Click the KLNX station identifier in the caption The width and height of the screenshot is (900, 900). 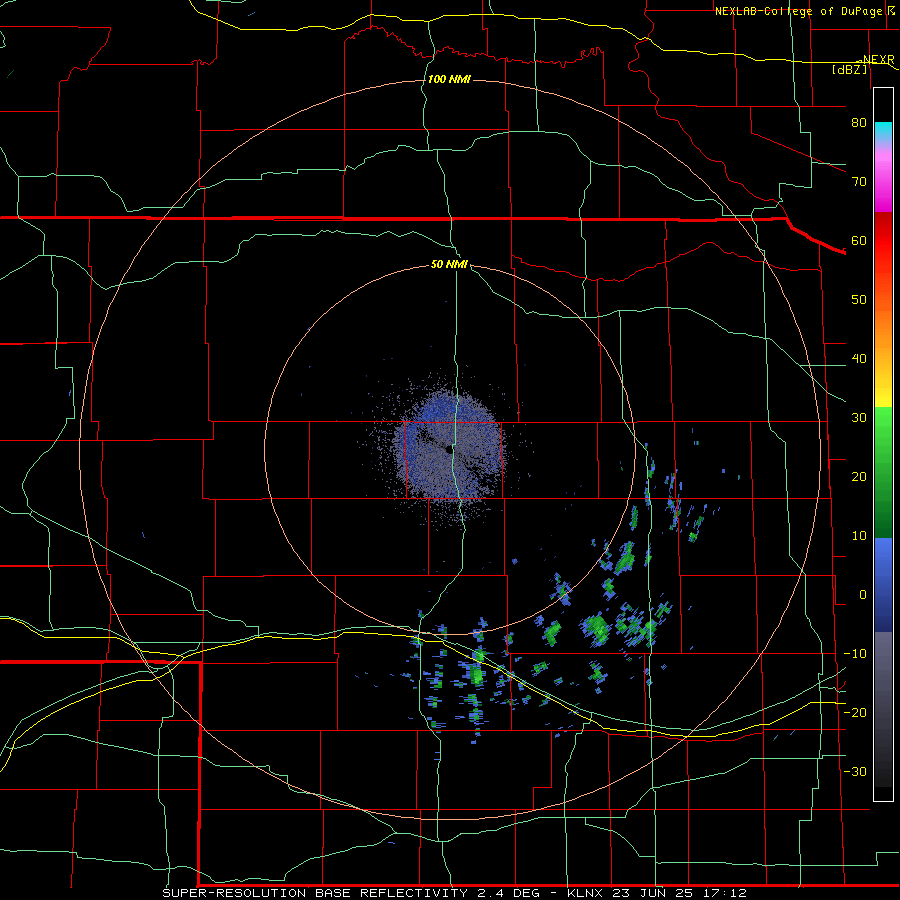click(x=585, y=893)
